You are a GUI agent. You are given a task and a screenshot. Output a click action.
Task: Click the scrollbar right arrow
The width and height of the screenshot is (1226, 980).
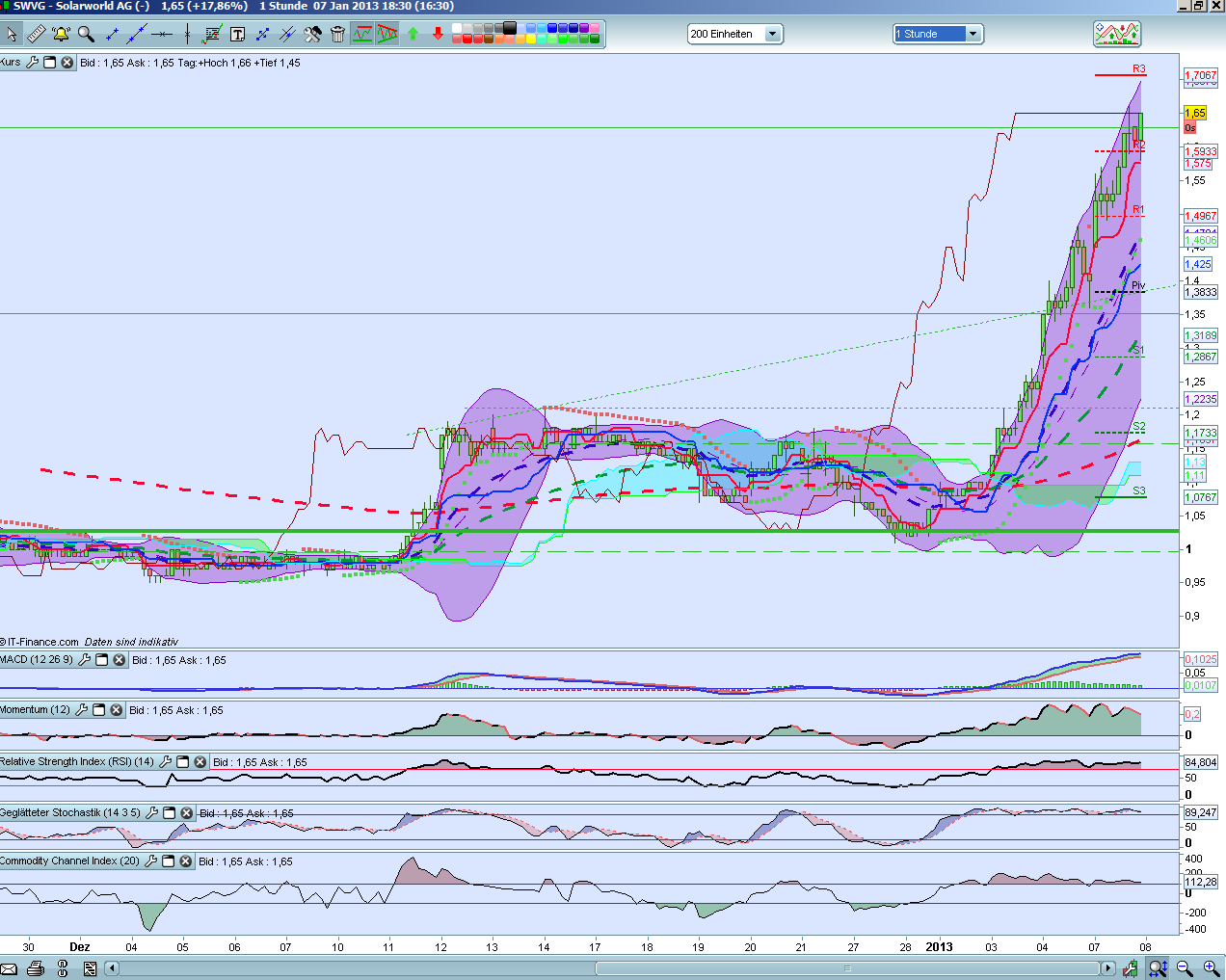[1108, 968]
